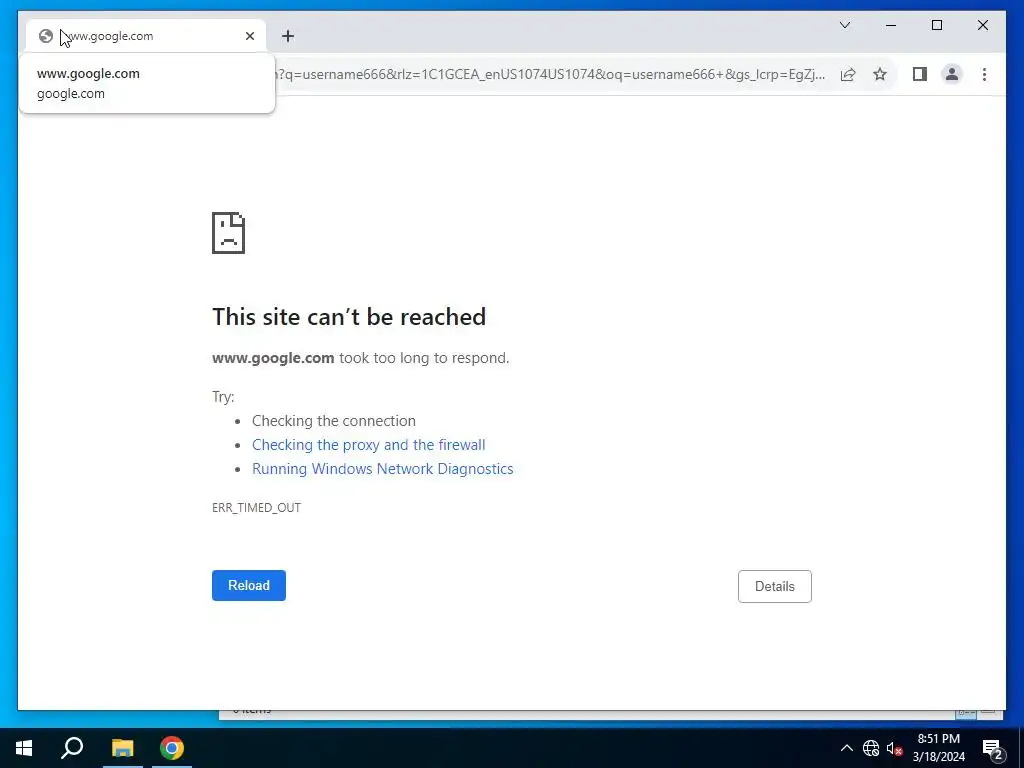Close the www.google.com browser tab

coord(249,36)
